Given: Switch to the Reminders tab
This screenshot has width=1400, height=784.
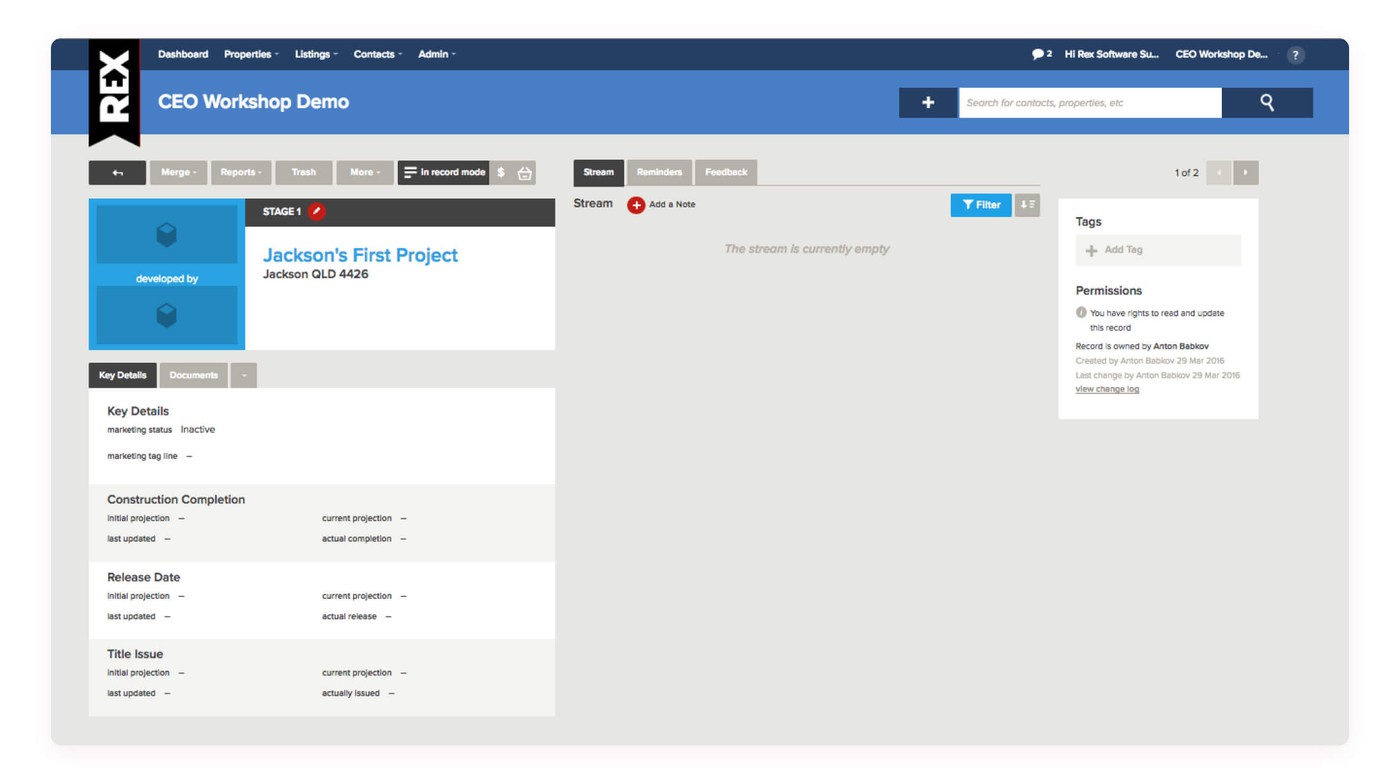Looking at the screenshot, I should [x=659, y=172].
